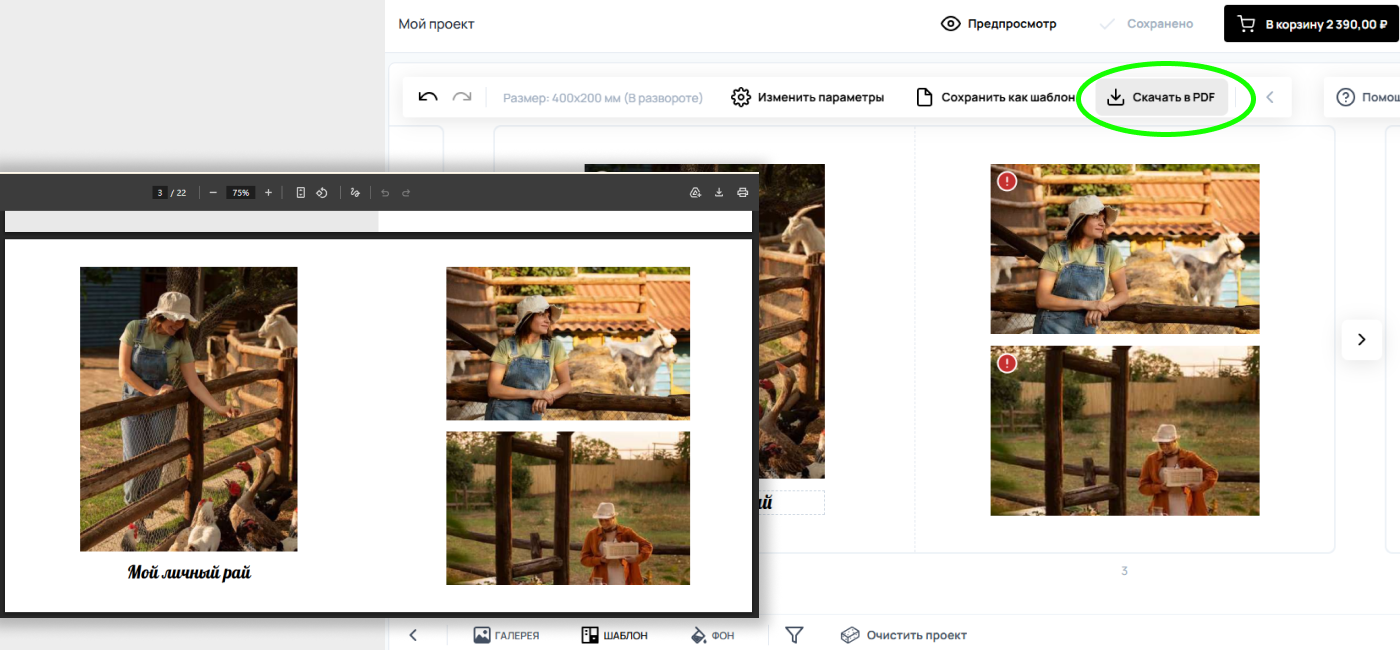Switch to the ГАЛЕРЕЯ tab
1400x650 pixels.
point(506,635)
